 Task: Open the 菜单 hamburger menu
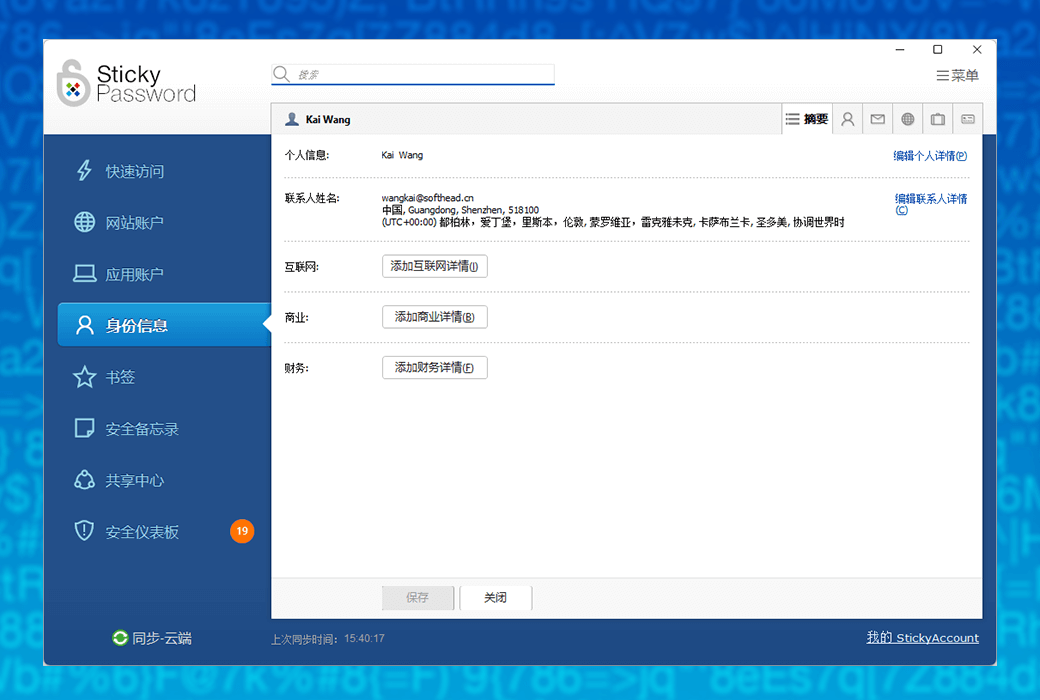(957, 76)
